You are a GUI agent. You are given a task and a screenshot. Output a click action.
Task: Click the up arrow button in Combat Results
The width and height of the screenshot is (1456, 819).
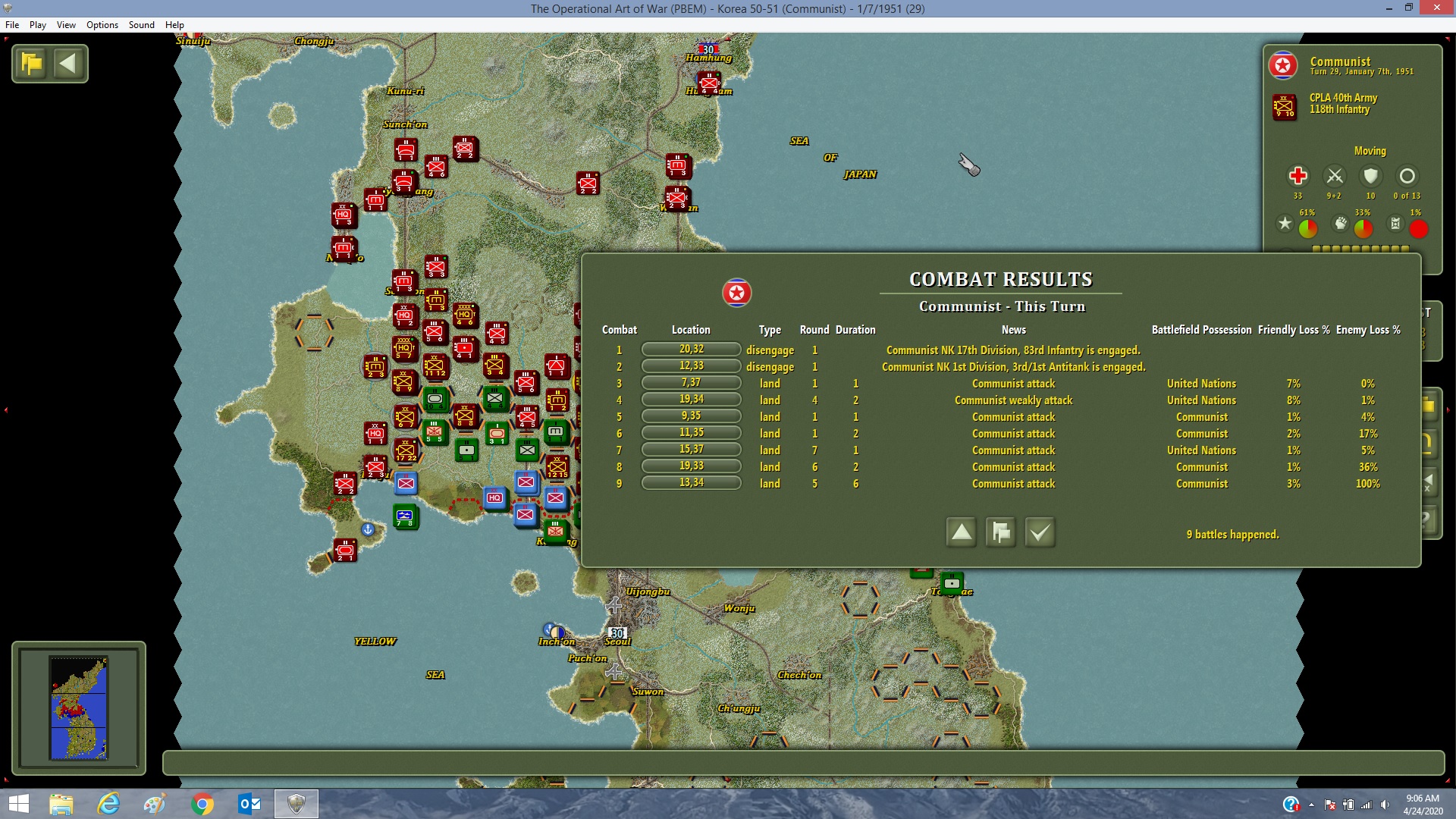962,532
